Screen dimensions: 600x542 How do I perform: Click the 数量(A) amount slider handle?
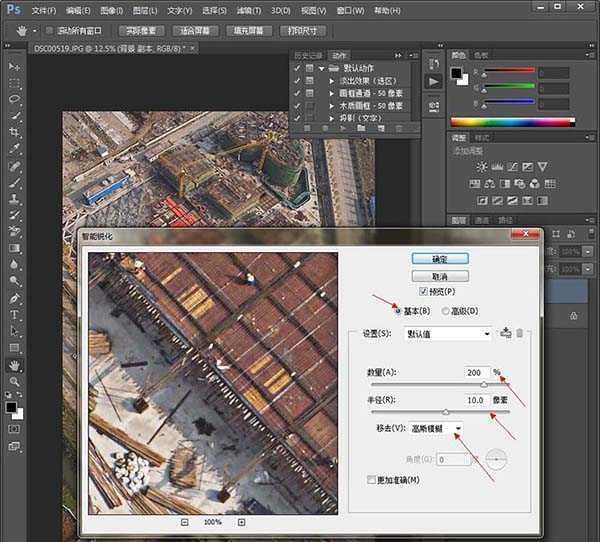pyautogui.click(x=484, y=384)
